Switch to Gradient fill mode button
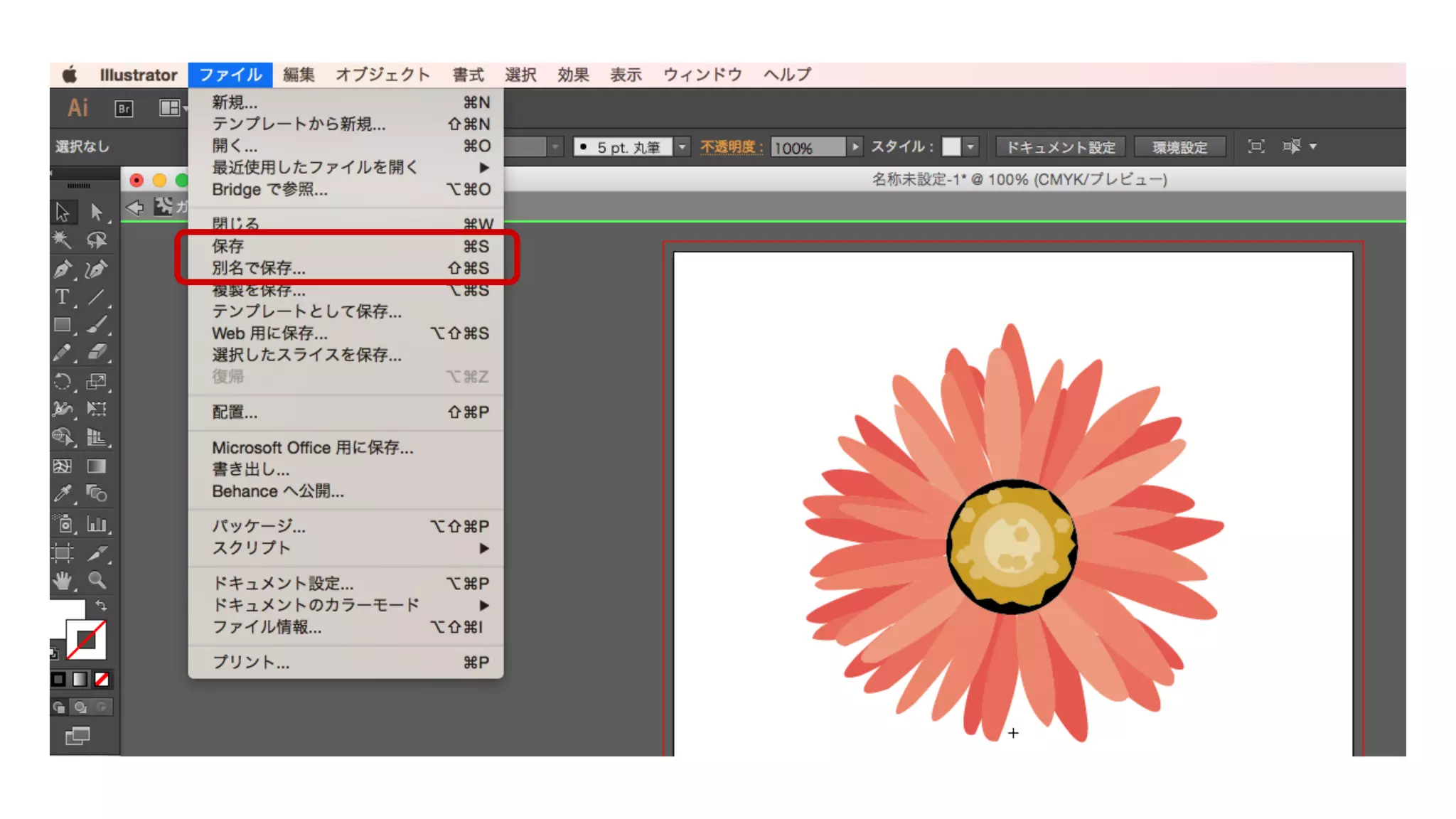The width and height of the screenshot is (1456, 819). 80,680
